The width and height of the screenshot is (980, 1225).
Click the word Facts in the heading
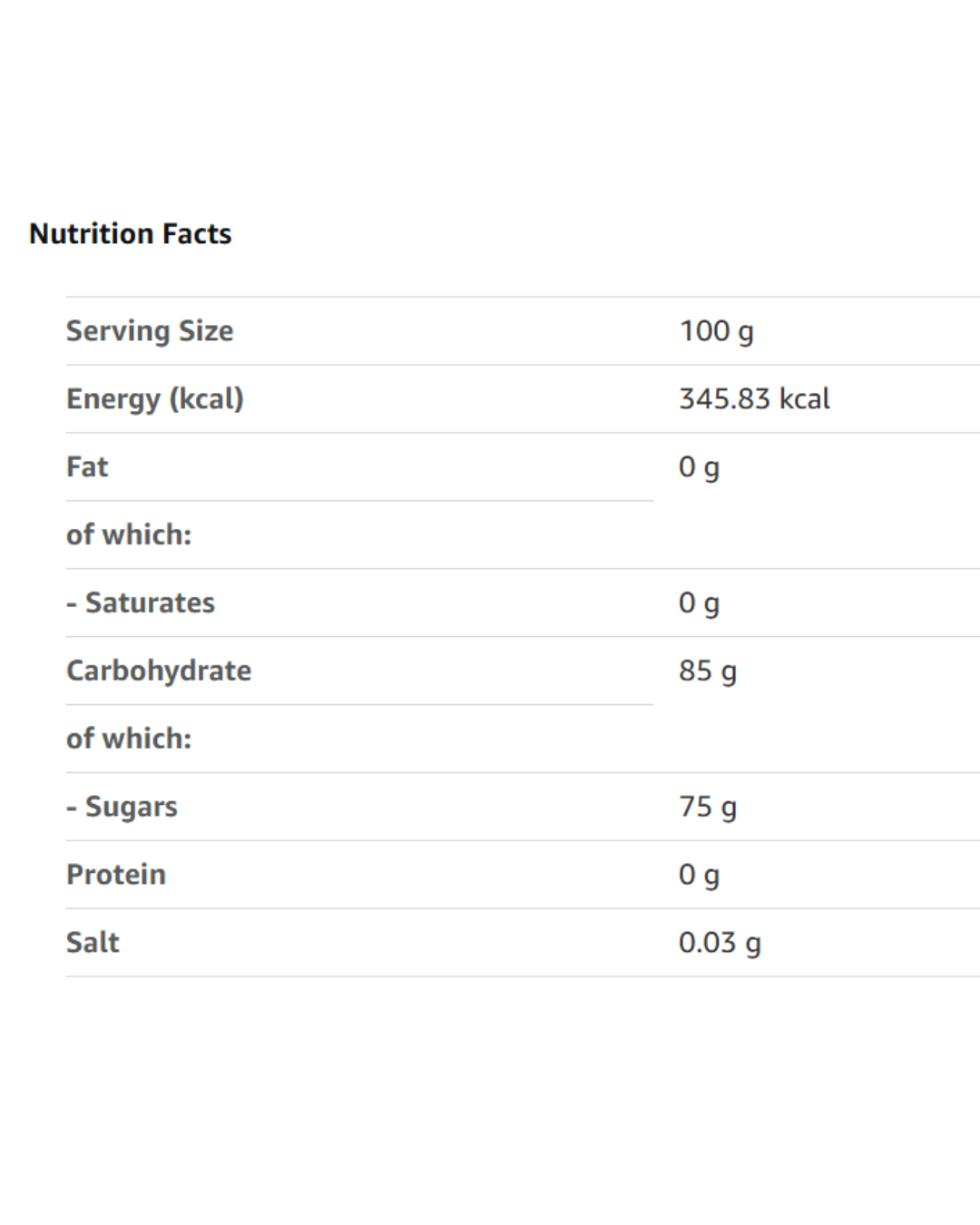[197, 234]
